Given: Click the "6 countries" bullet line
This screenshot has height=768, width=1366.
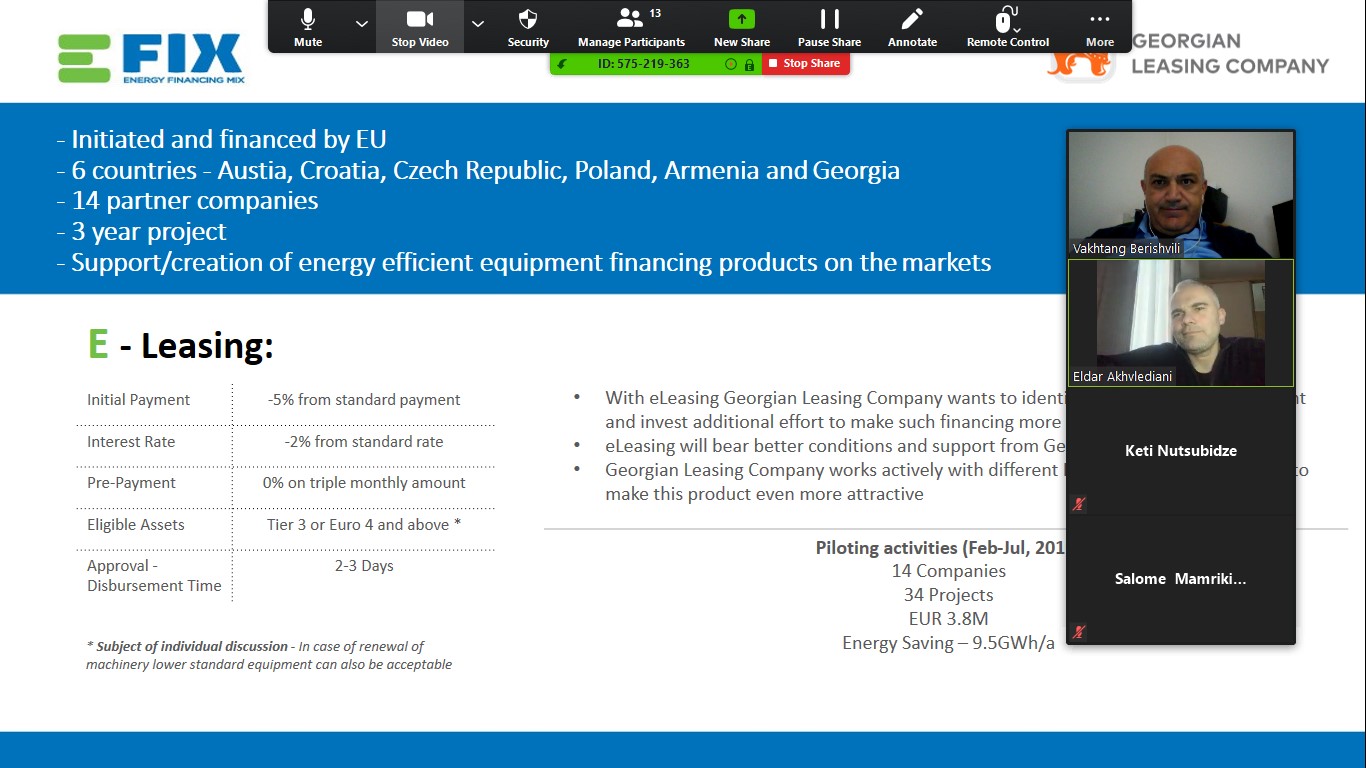Looking at the screenshot, I should pos(478,170).
